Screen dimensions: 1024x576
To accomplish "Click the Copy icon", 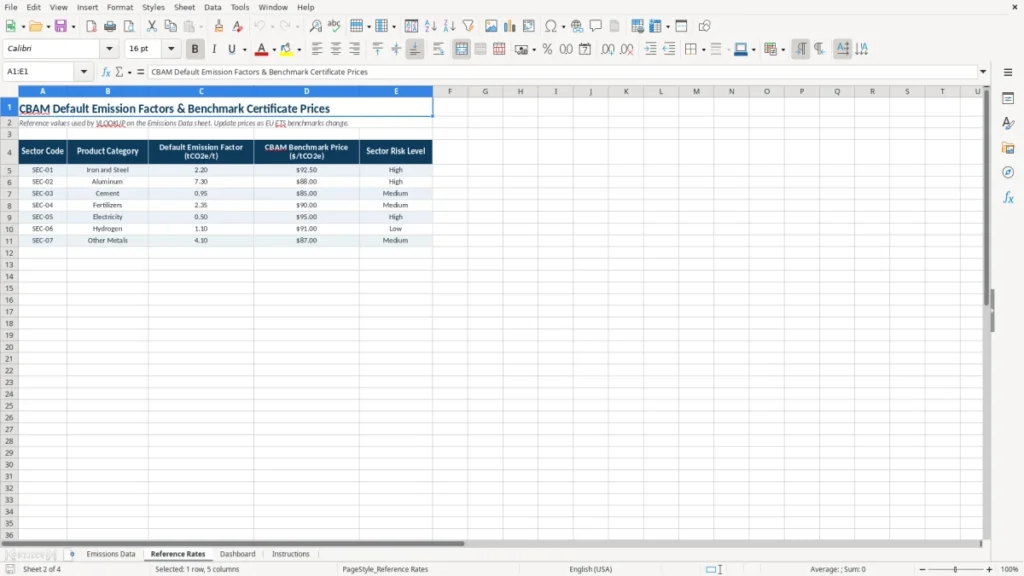I will coord(170,26).
